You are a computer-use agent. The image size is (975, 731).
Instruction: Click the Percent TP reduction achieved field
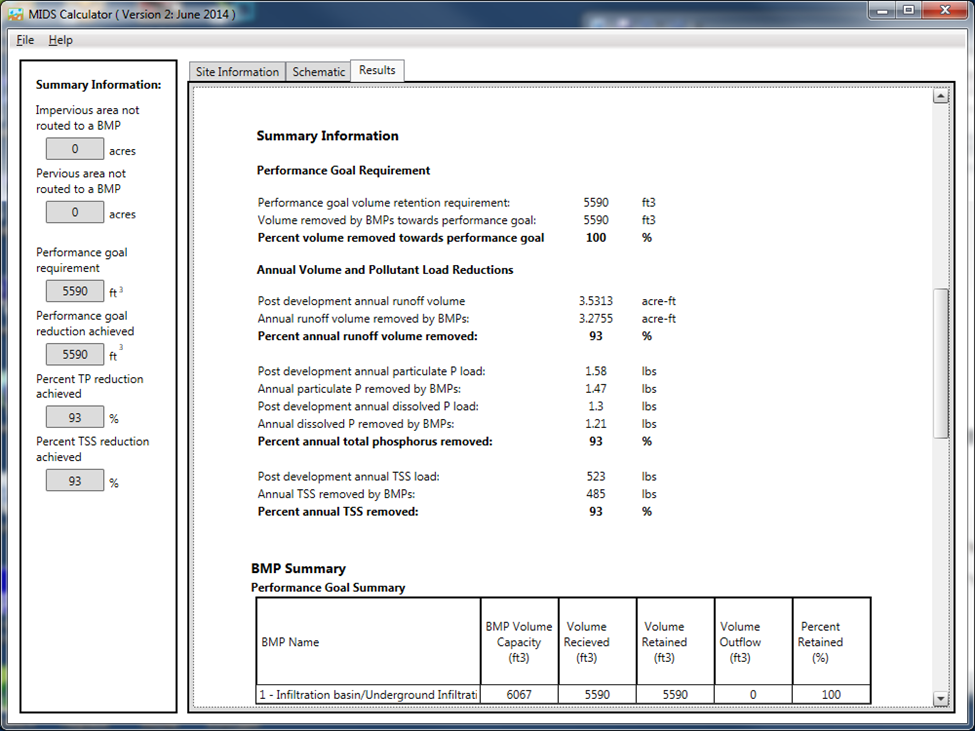click(75, 418)
